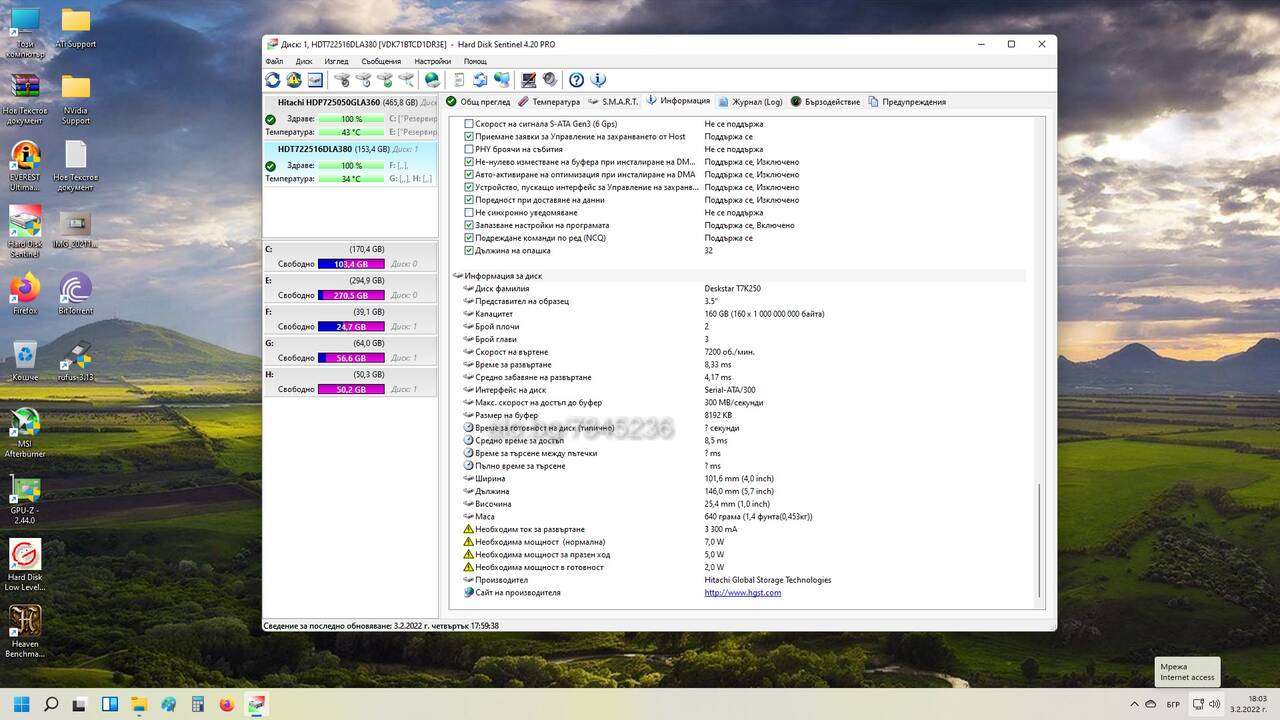Click the blue info bubble toolbar icon
This screenshot has width=1280, height=720.
598,80
